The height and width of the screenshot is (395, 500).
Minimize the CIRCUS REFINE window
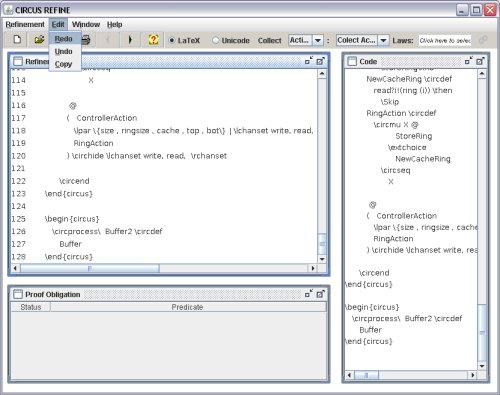462,10
